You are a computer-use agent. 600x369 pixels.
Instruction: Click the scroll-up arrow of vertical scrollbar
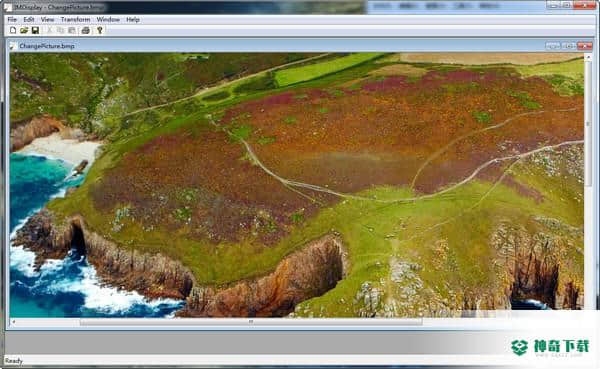(x=588, y=57)
